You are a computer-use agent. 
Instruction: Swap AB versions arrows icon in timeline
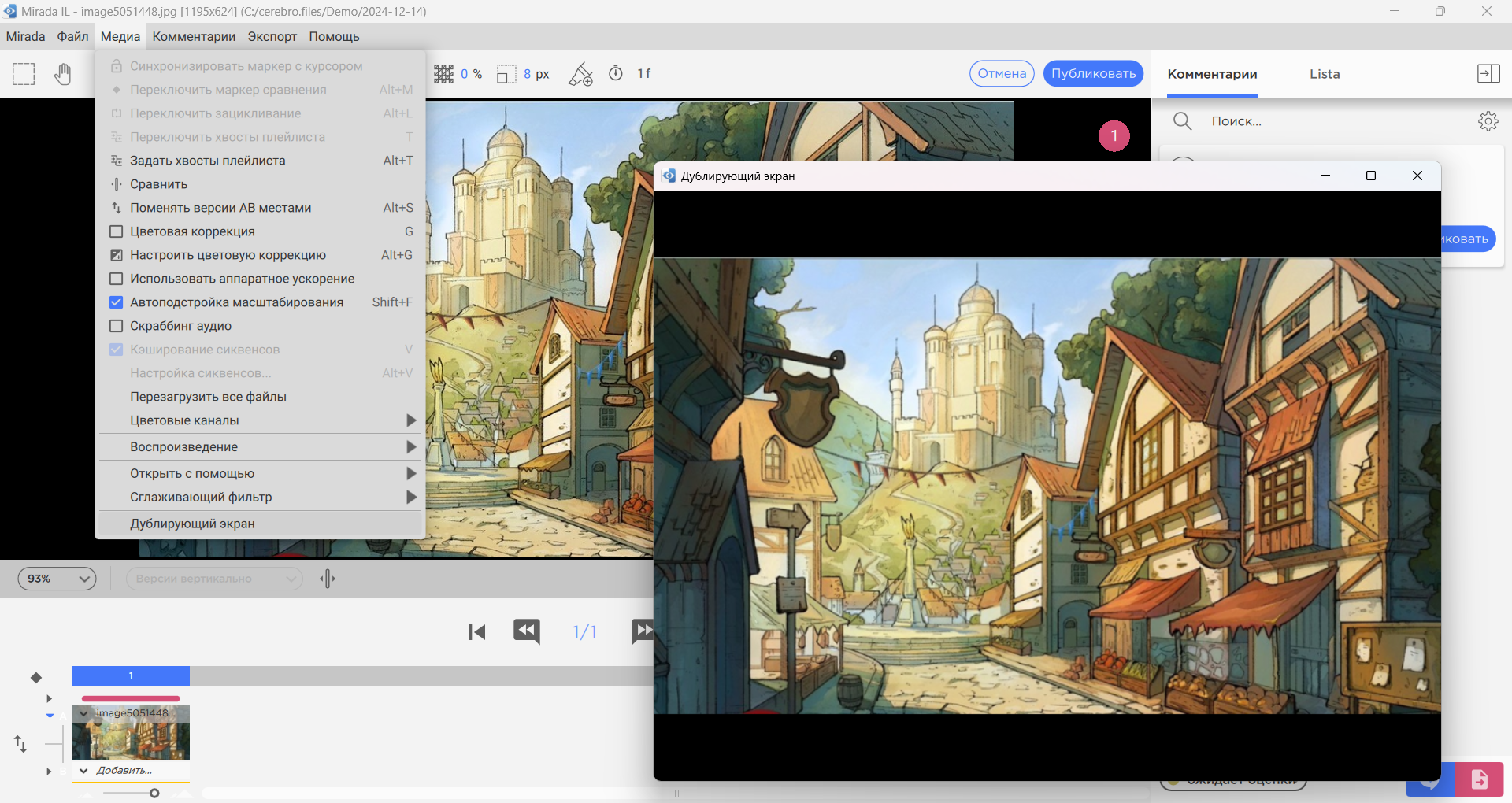20,743
